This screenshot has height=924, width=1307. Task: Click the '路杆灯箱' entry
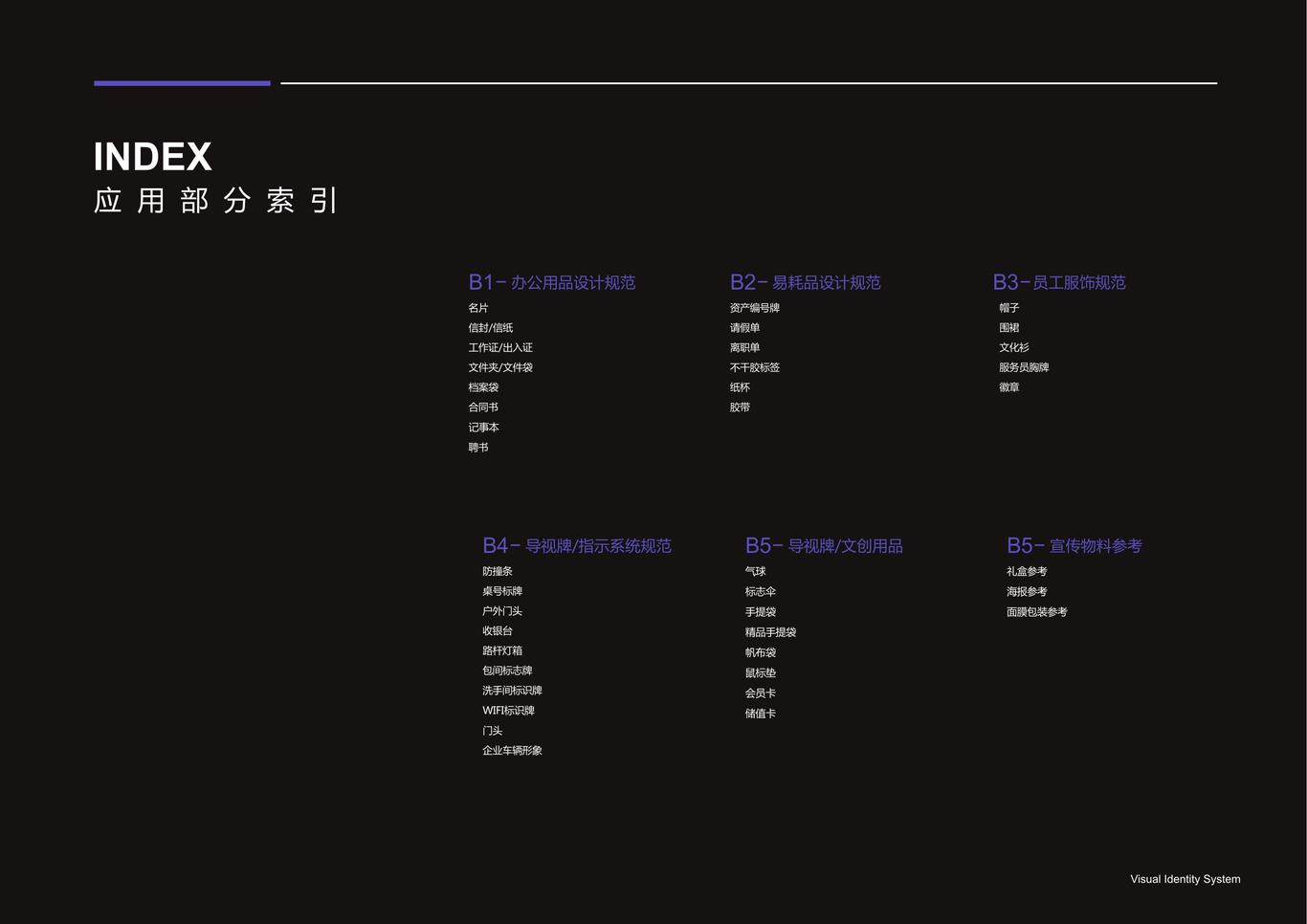pyautogui.click(x=502, y=651)
